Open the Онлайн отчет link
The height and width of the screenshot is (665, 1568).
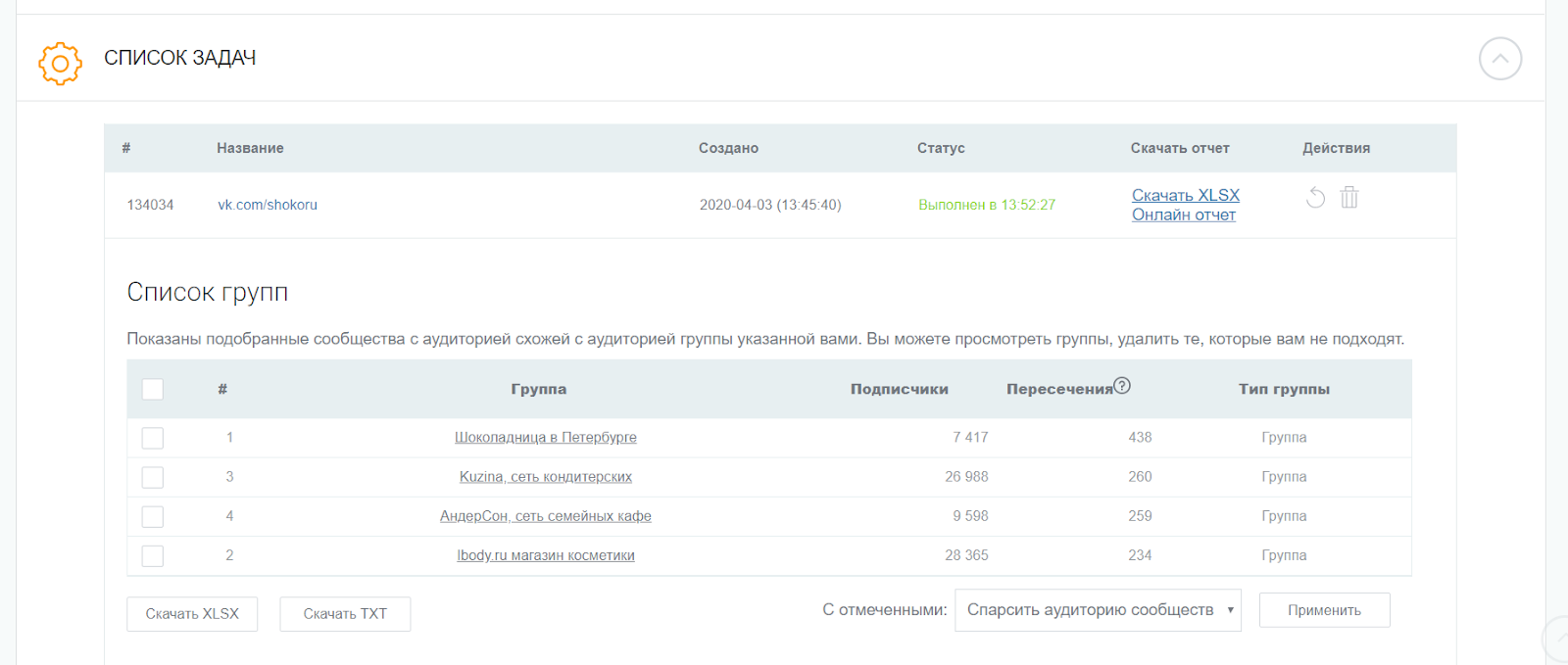(x=1183, y=214)
